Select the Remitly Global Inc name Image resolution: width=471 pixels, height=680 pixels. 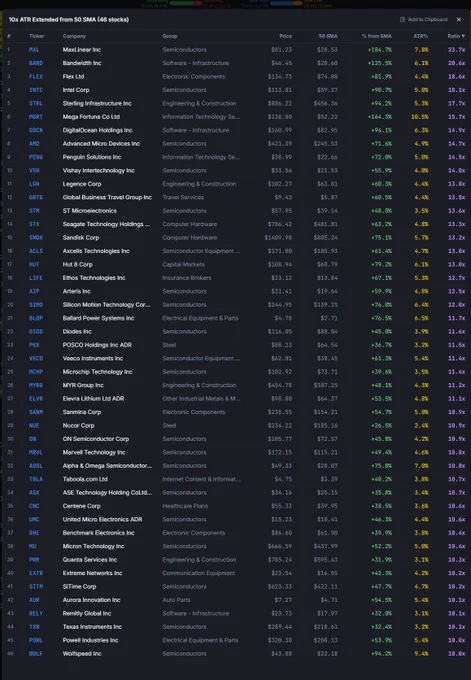[87, 614]
